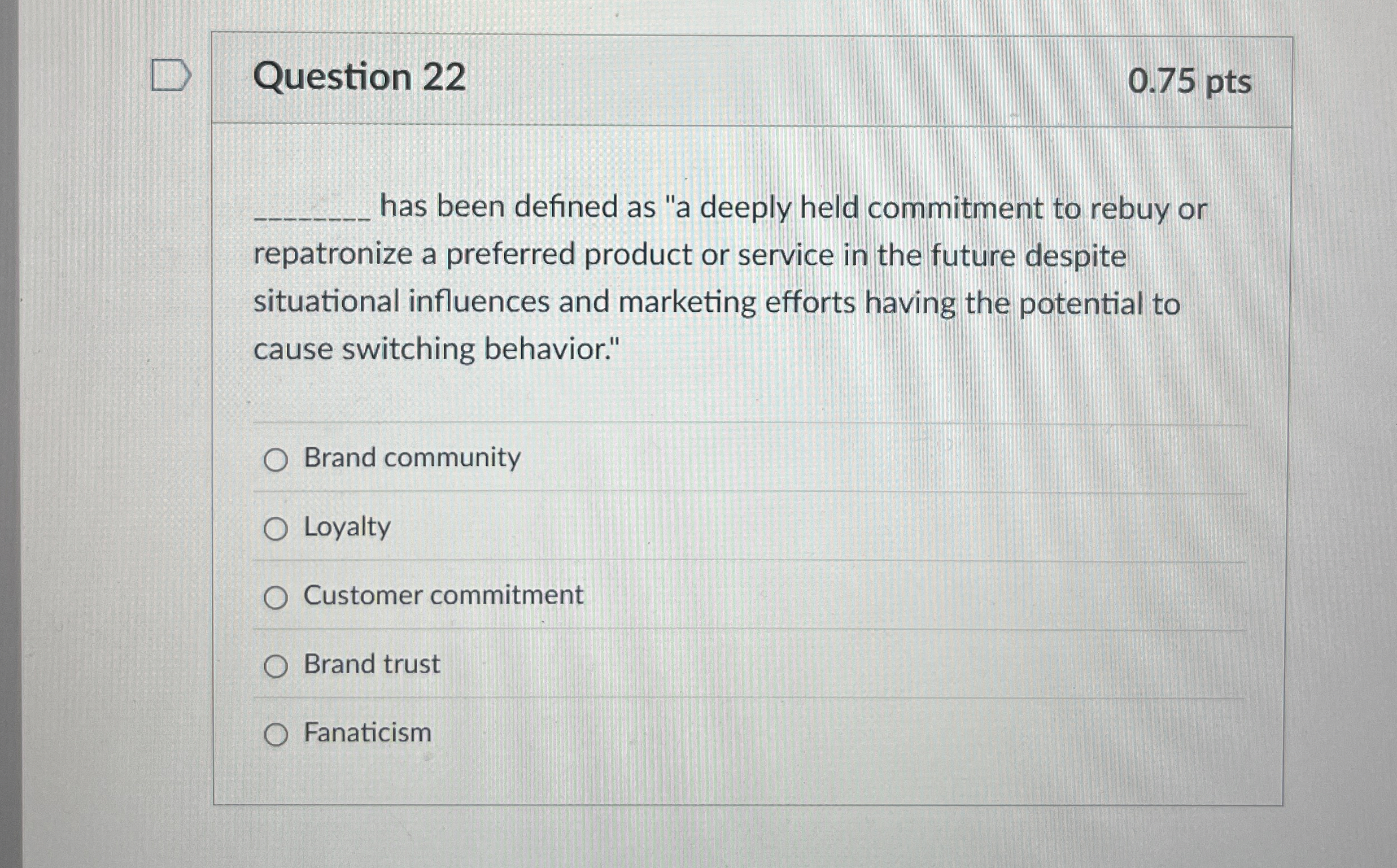Select the Brand community answer option
Screen dimensions: 1397x868
[277, 459]
